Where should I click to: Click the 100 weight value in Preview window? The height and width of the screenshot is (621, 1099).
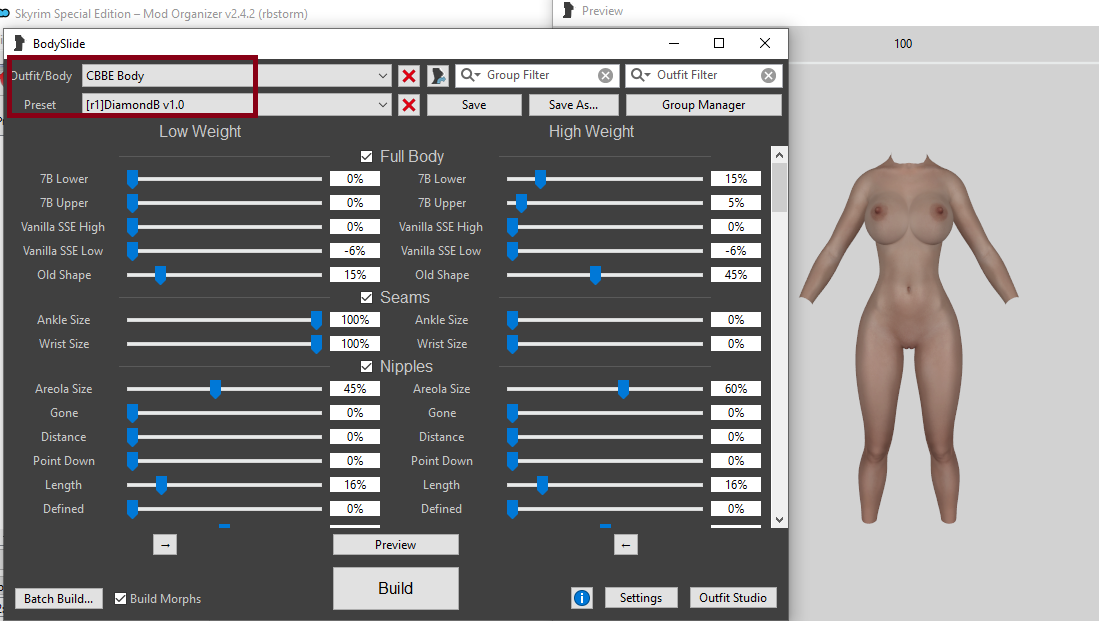pyautogui.click(x=903, y=44)
